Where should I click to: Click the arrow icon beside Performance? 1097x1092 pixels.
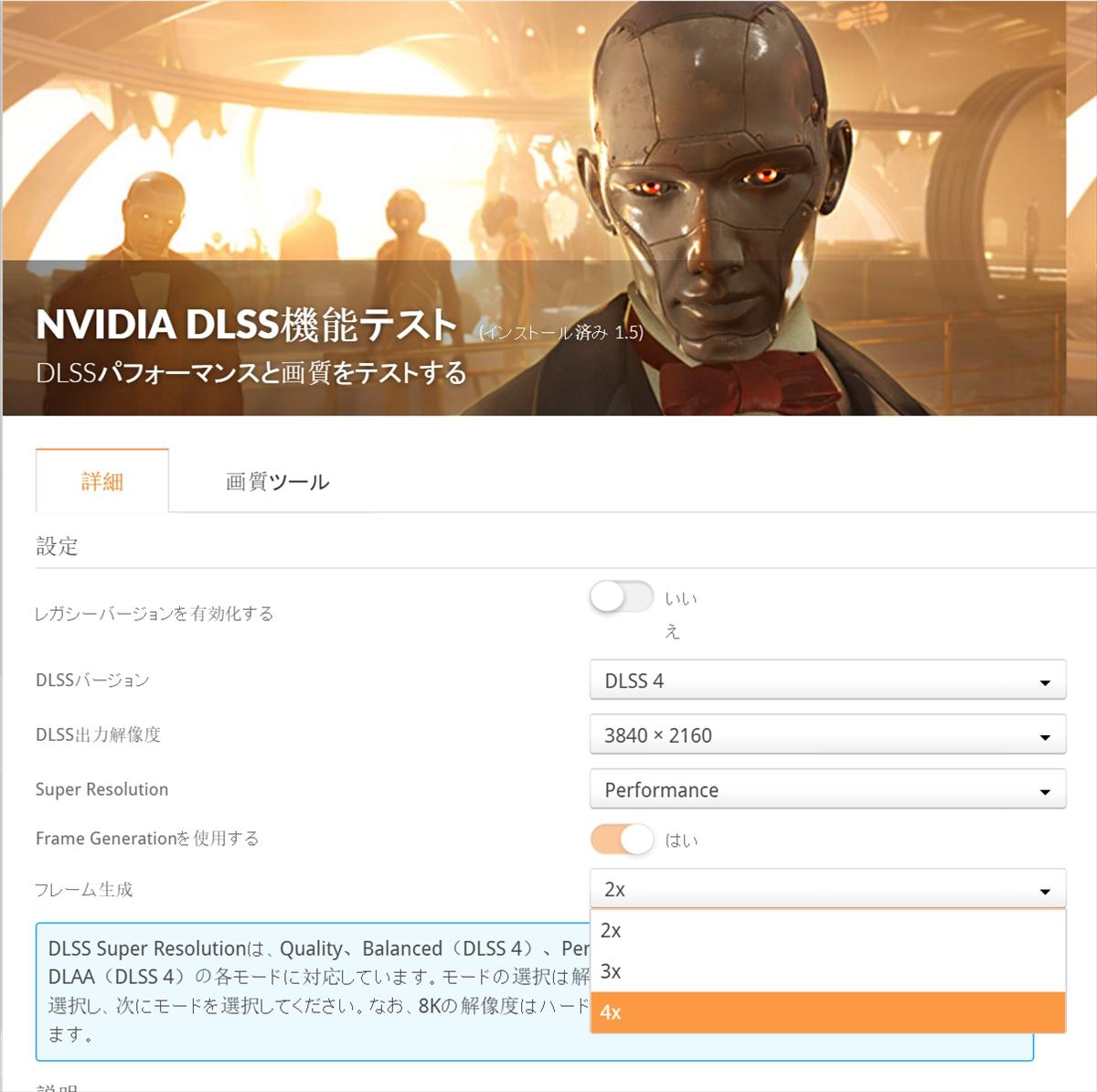point(1045,792)
